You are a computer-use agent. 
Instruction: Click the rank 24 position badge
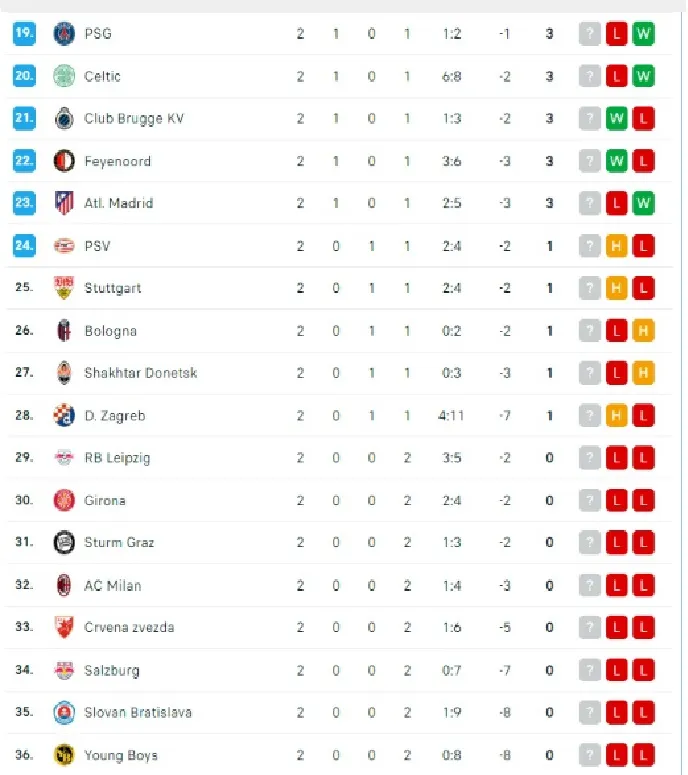point(24,246)
